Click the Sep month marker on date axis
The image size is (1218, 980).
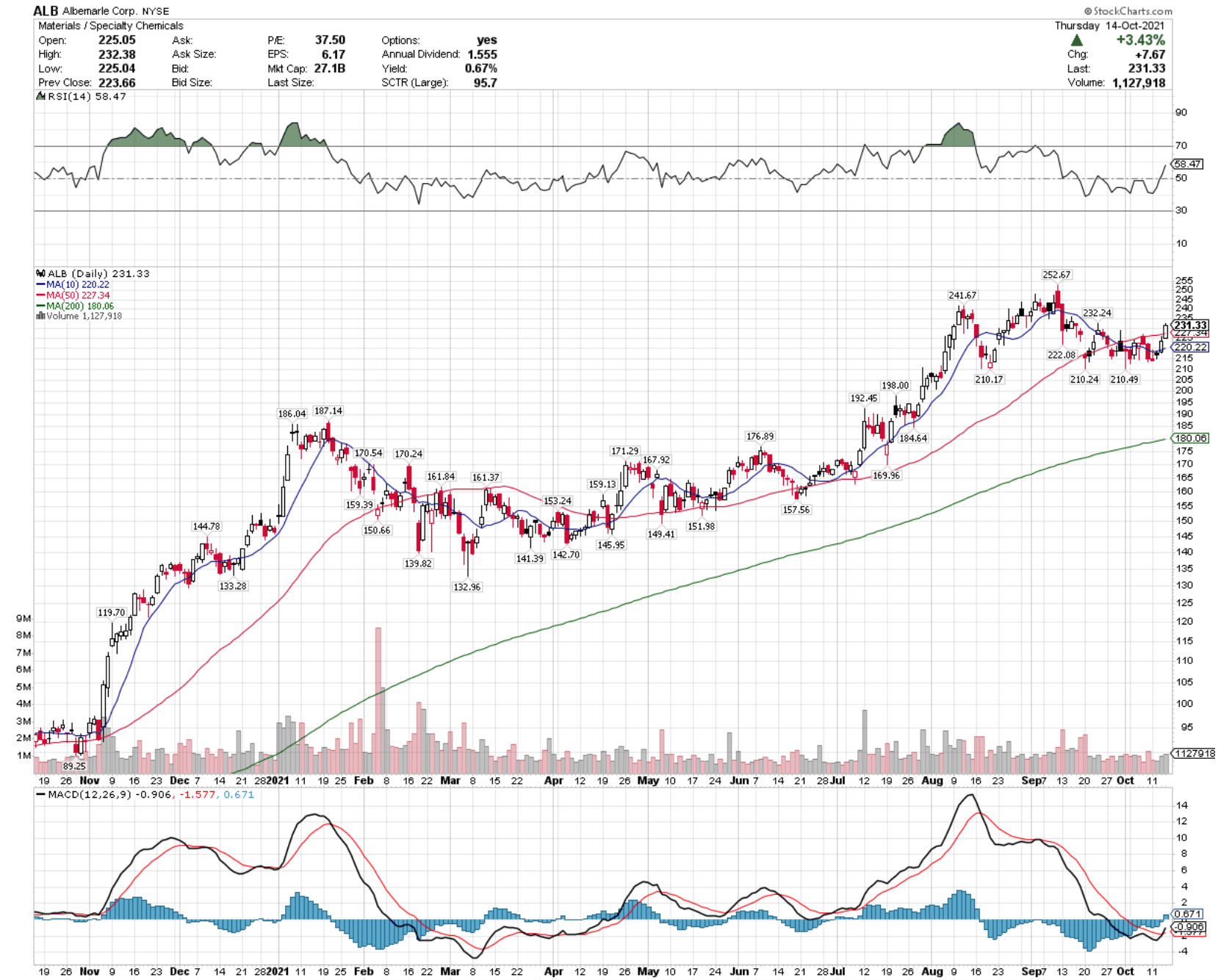tap(1031, 780)
